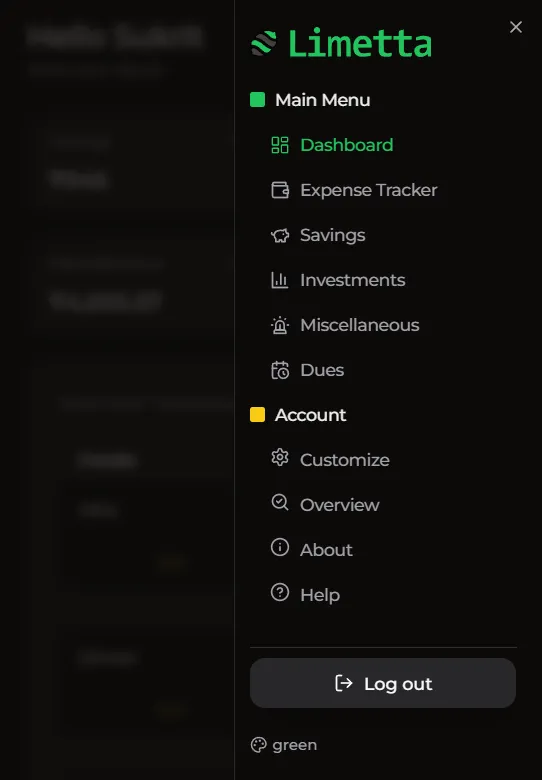Click the green square beside Main Menu
The image size is (542, 780).
point(257,99)
